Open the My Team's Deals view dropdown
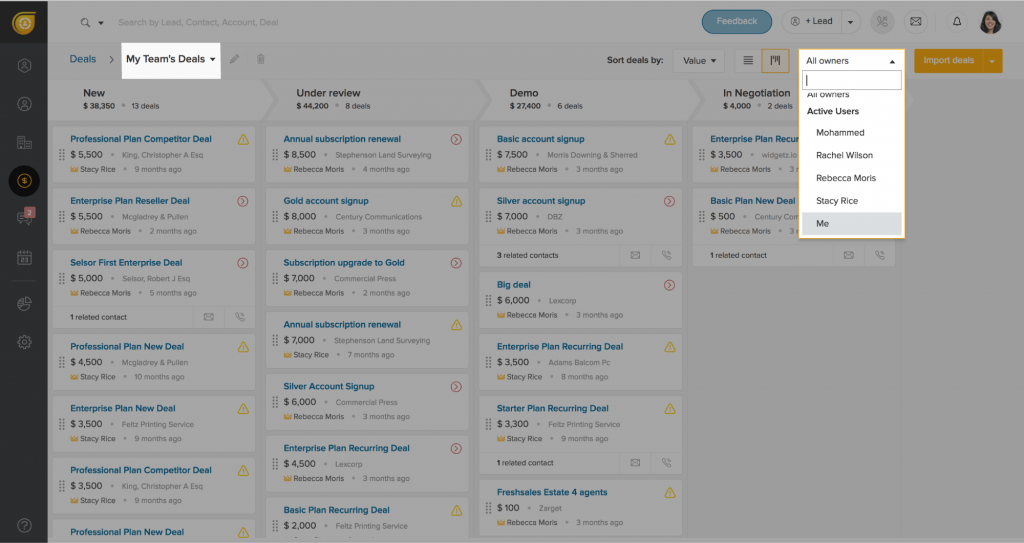This screenshot has width=1024, height=543. coord(170,59)
